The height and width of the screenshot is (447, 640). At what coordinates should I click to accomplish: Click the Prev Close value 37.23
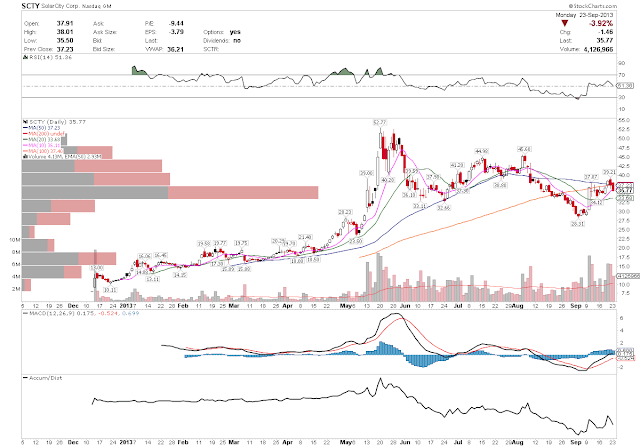65,49
